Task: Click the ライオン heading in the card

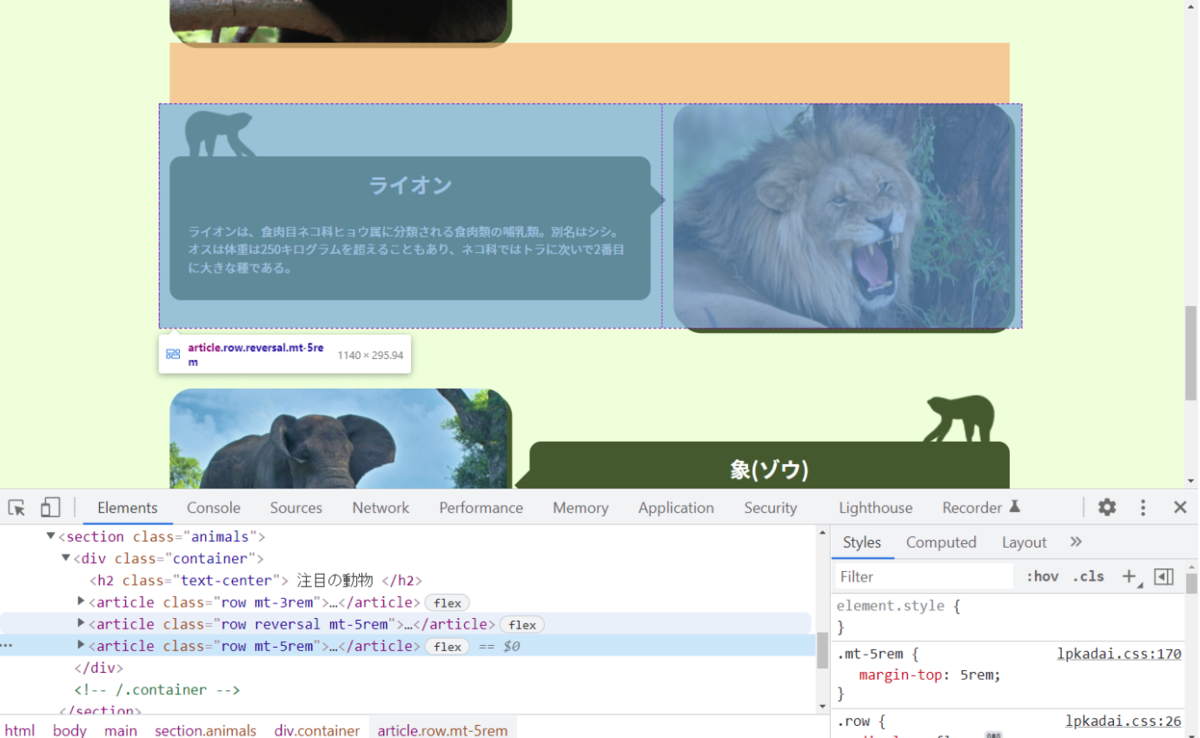Action: pyautogui.click(x=410, y=185)
